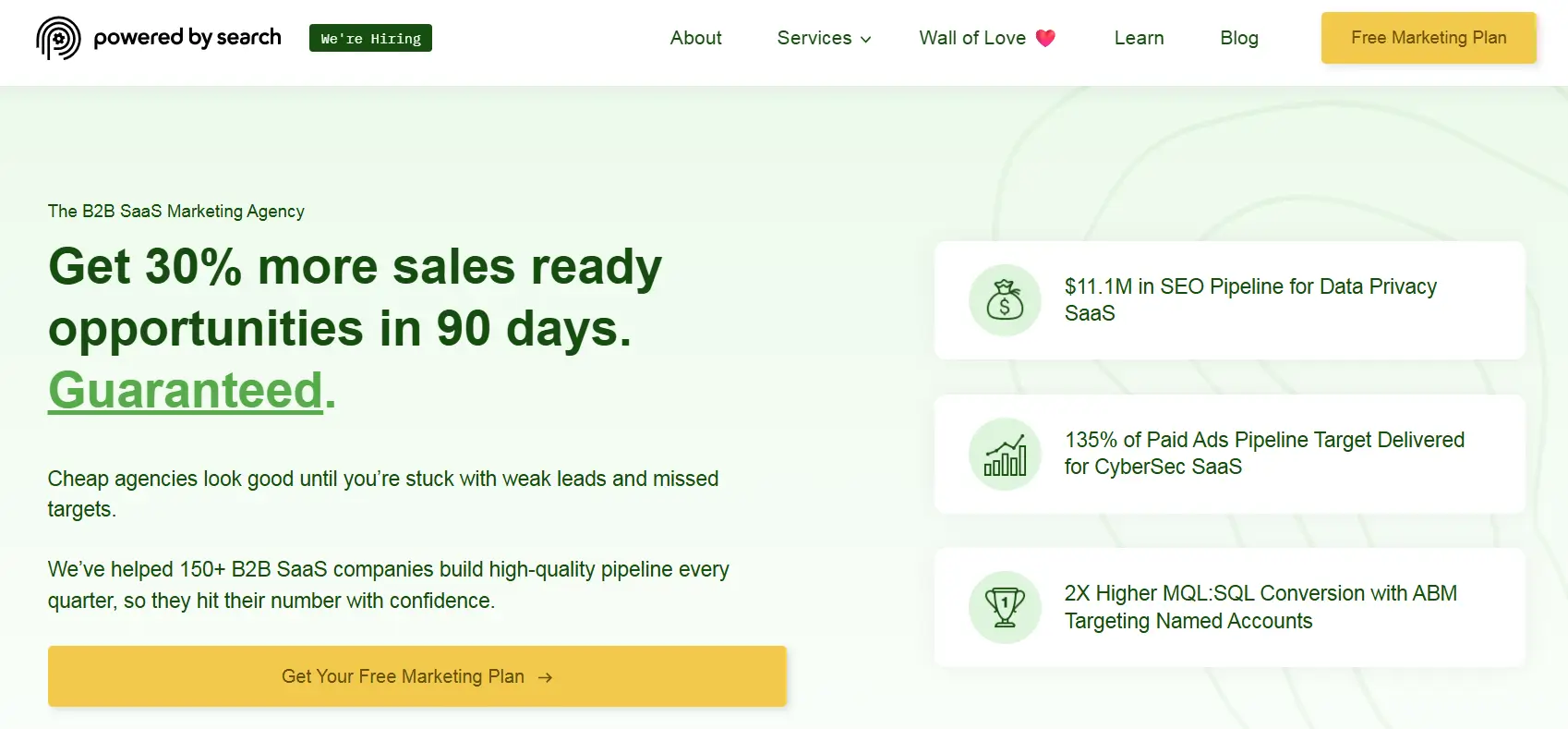Visit the Blog page
Image resolution: width=1568 pixels, height=729 pixels.
tap(1239, 38)
